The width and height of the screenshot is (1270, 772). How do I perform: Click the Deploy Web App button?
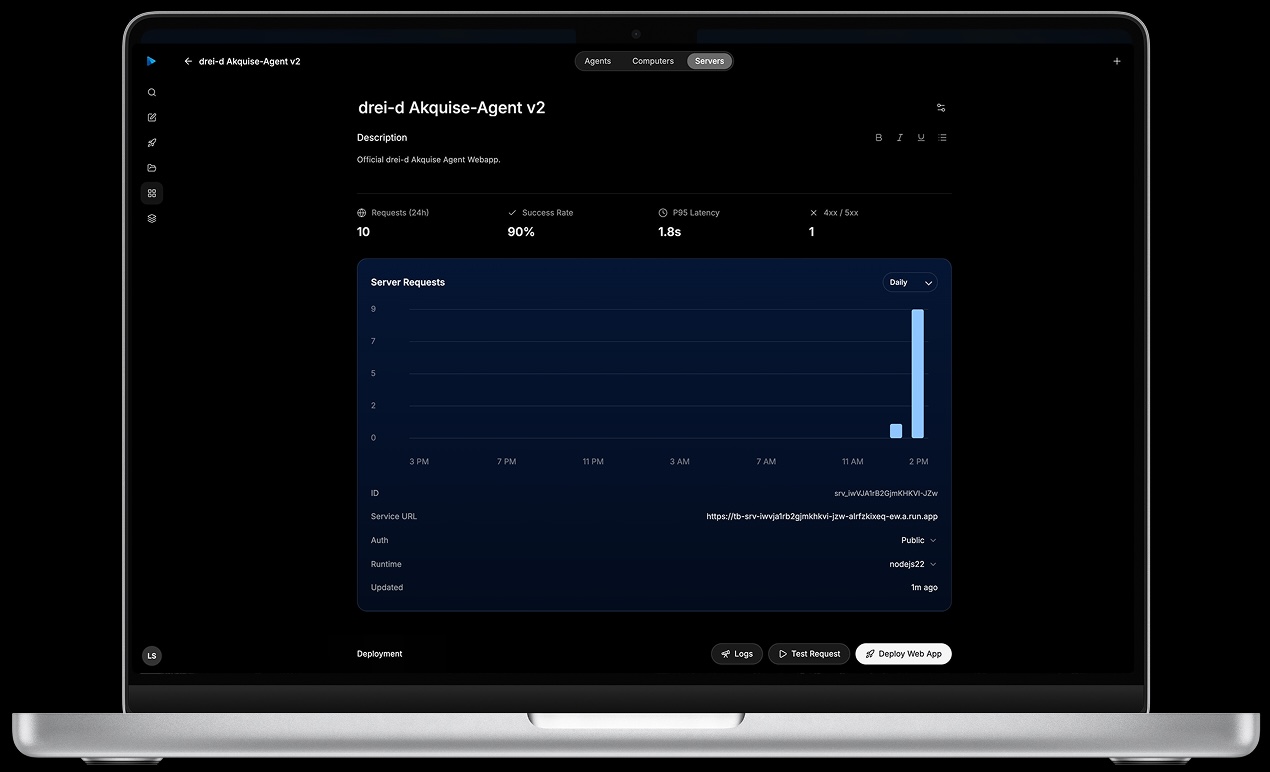(904, 654)
